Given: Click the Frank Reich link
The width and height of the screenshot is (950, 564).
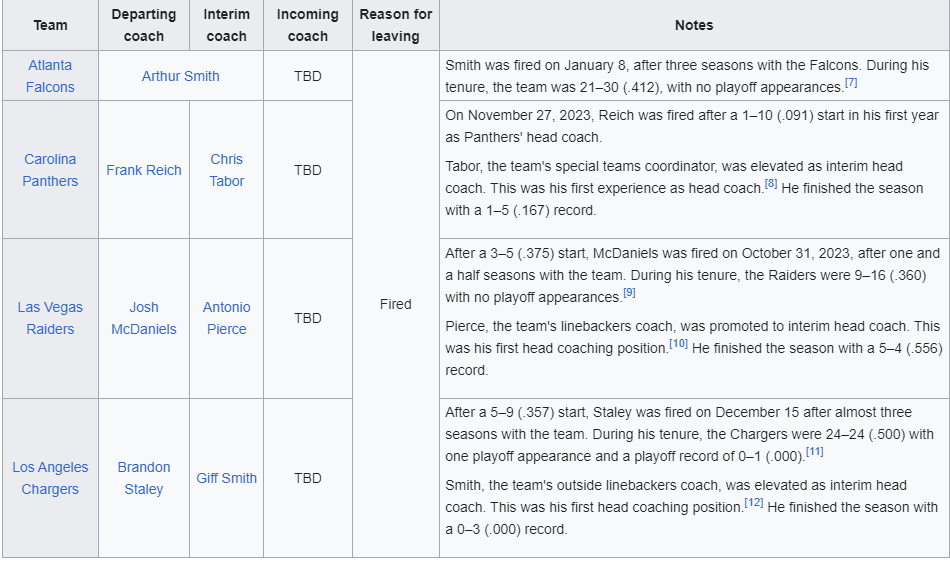Looking at the screenshot, I should point(144,170).
